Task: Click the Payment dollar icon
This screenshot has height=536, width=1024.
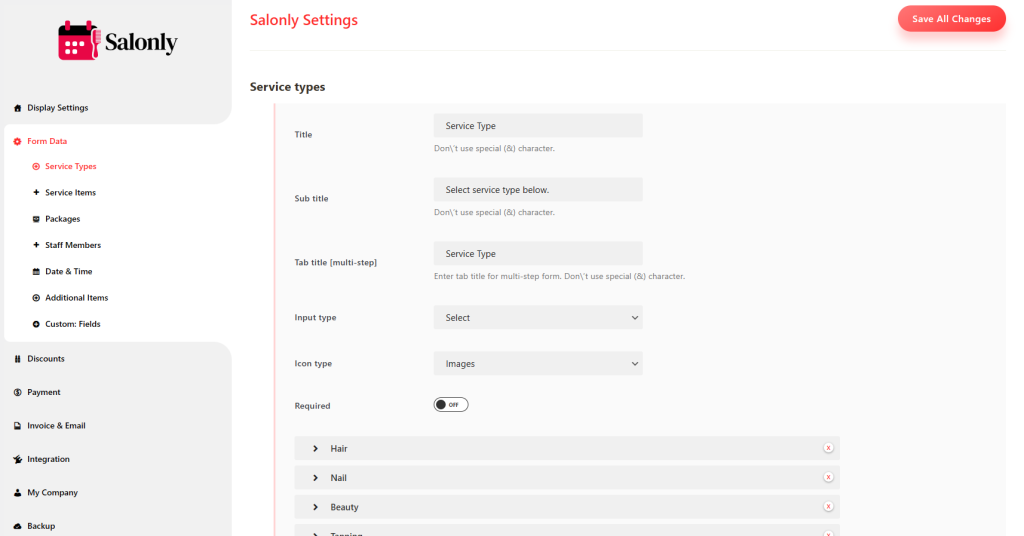Action: [17, 393]
